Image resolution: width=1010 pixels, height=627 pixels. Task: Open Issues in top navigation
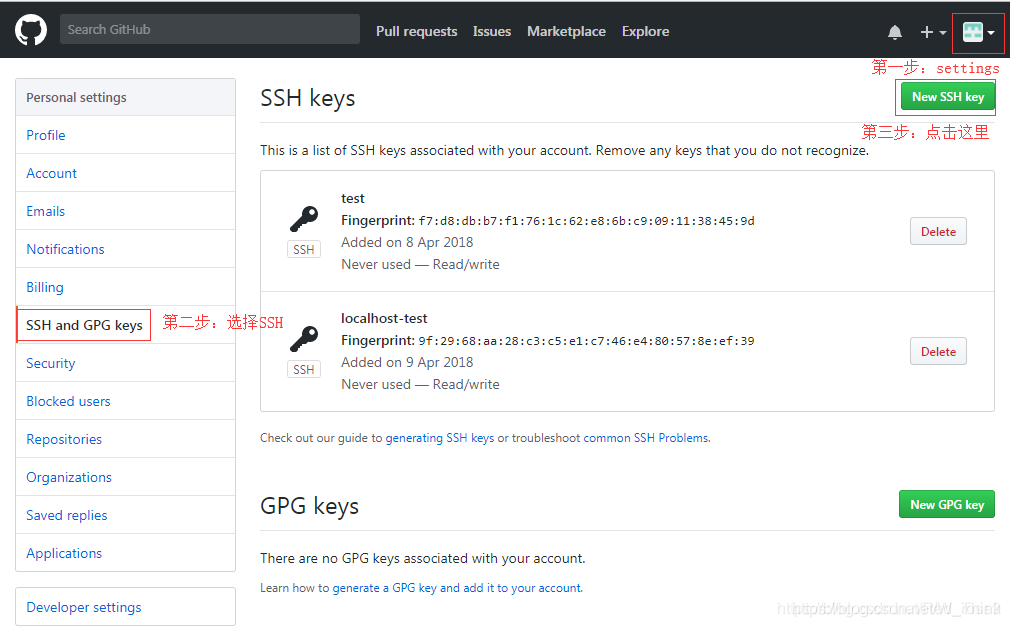(x=491, y=31)
